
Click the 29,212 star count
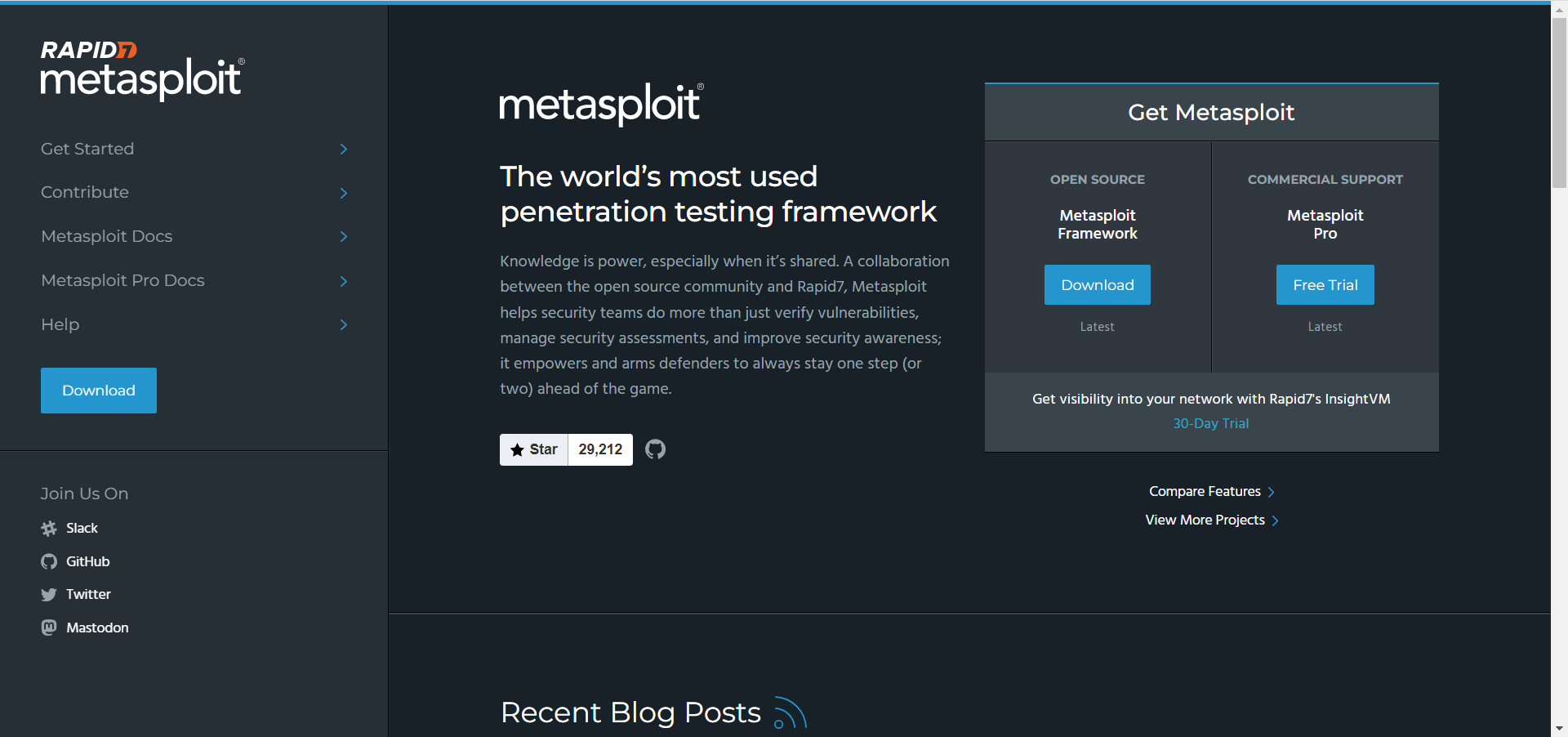tap(600, 449)
